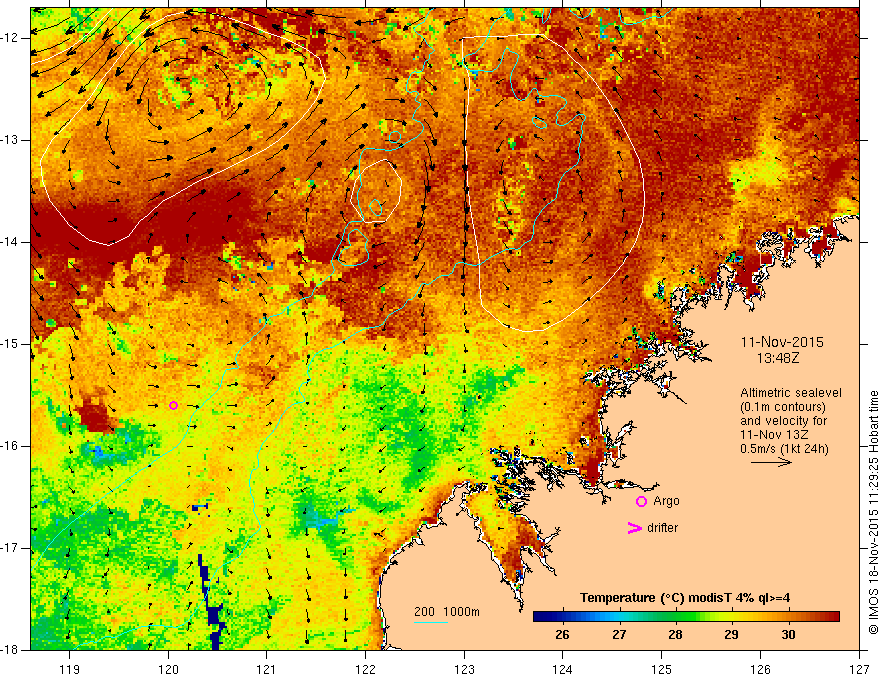
Task: Click the longitude axis label 127
Action: pos(859,669)
